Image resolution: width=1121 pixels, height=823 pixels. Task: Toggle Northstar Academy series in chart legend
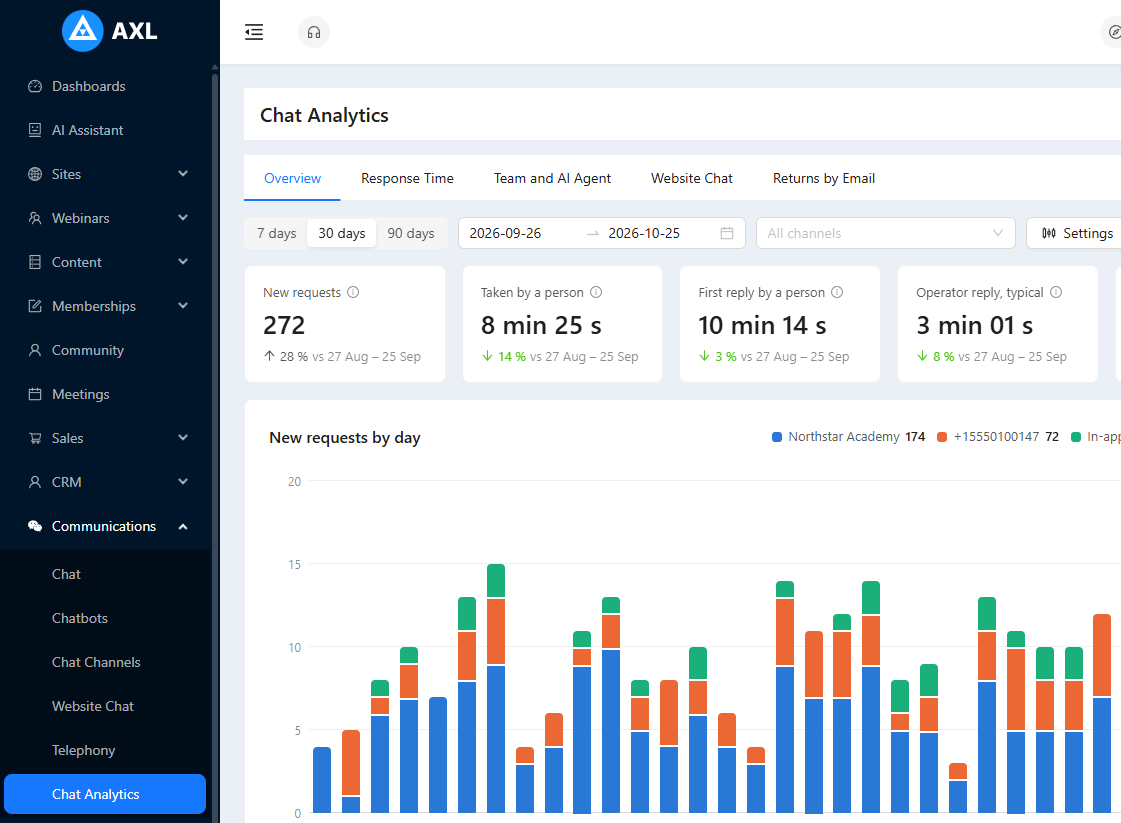pyautogui.click(x=849, y=437)
